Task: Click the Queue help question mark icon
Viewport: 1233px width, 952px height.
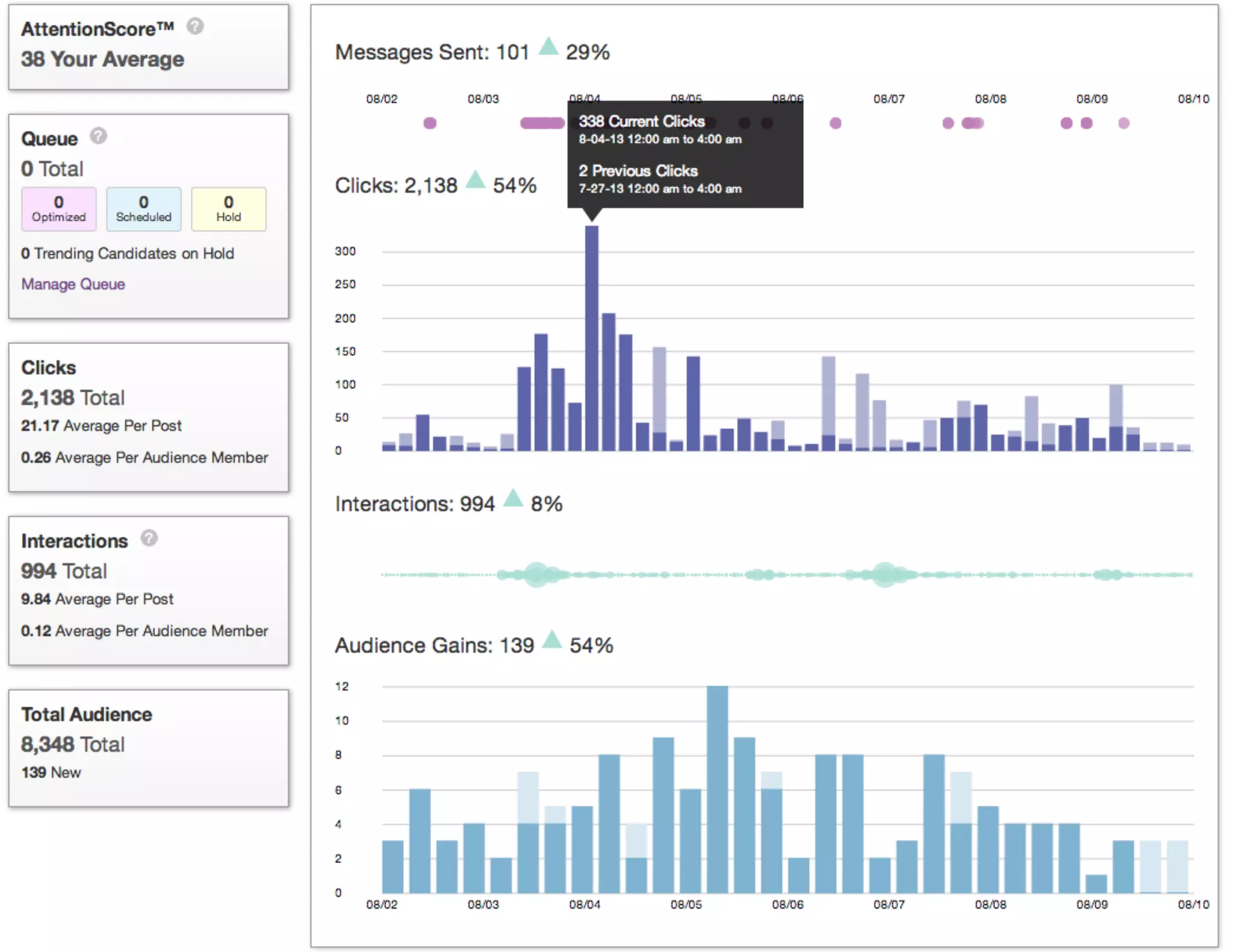Action: [99, 136]
